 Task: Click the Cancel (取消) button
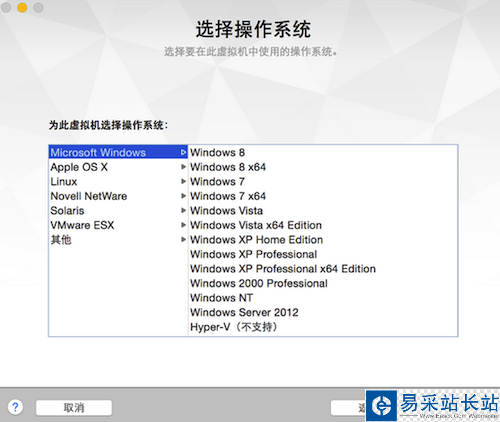pyautogui.click(x=74, y=408)
